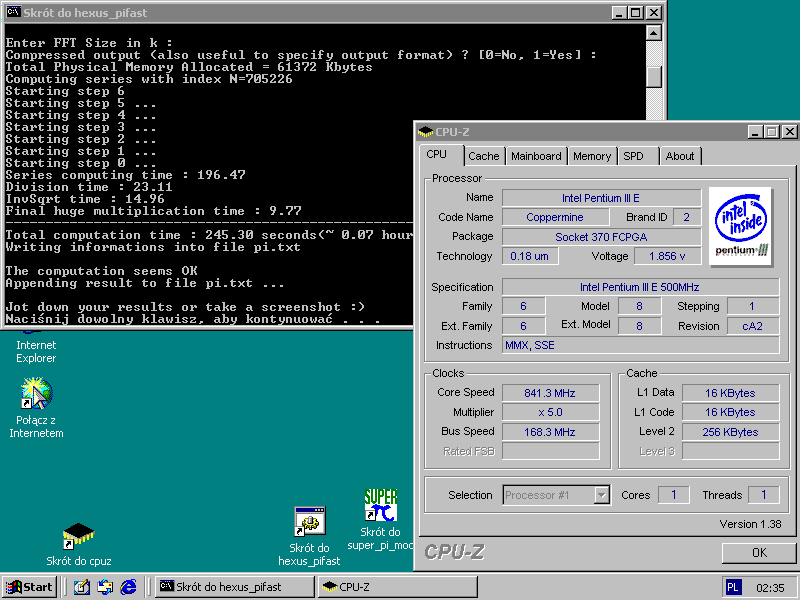The width and height of the screenshot is (800, 600).
Task: Launch the Skrót do cpuz desktop shortcut
Action: (x=79, y=544)
